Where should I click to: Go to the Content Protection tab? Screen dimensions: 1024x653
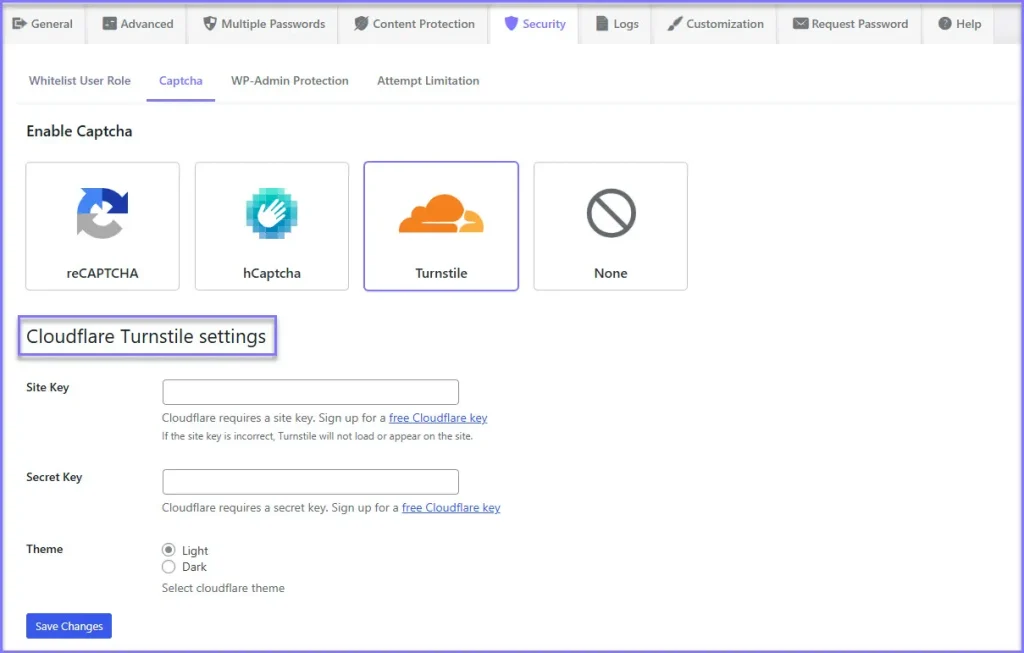coord(414,24)
